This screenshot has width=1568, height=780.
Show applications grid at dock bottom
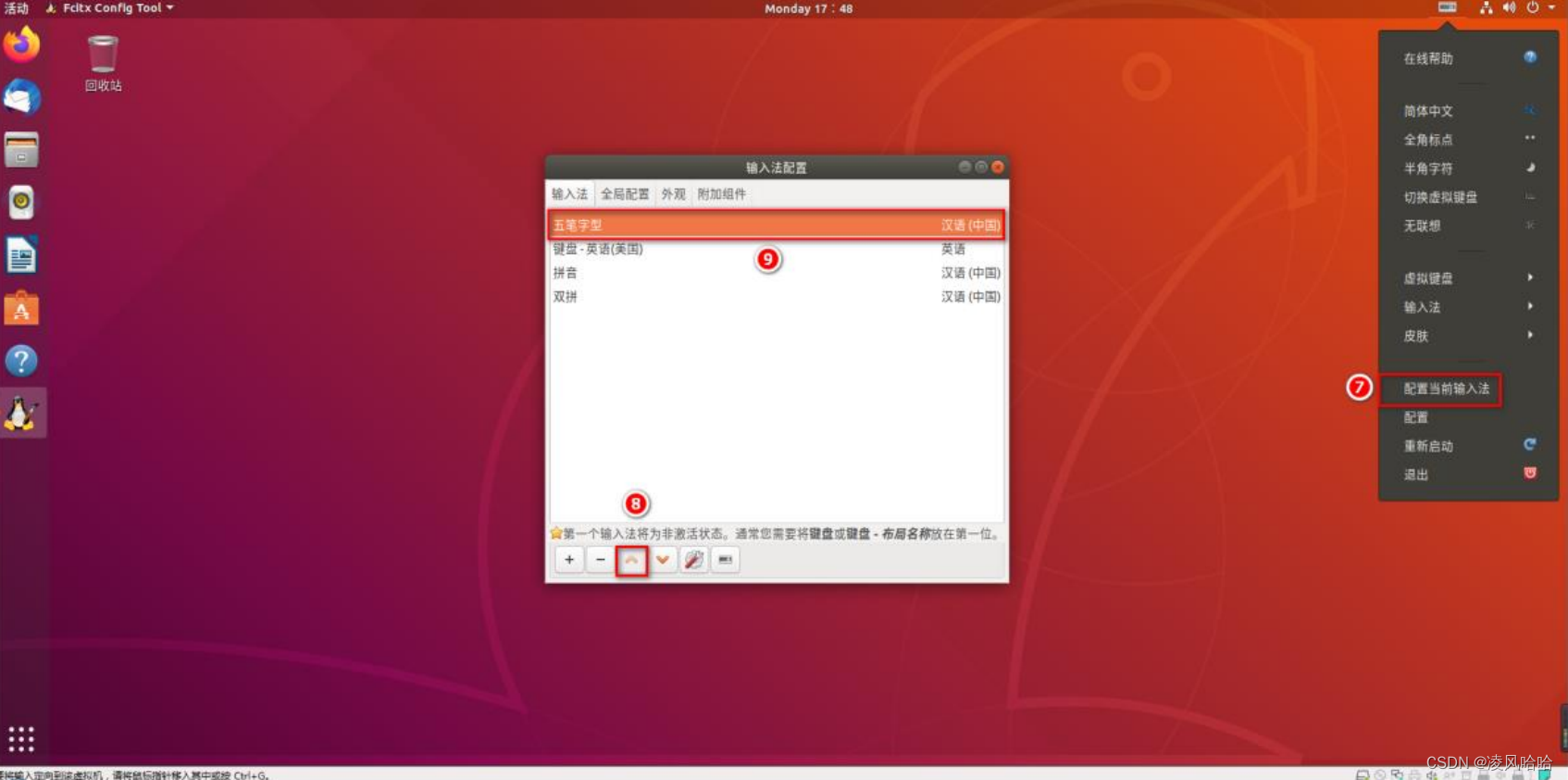pyautogui.click(x=21, y=738)
